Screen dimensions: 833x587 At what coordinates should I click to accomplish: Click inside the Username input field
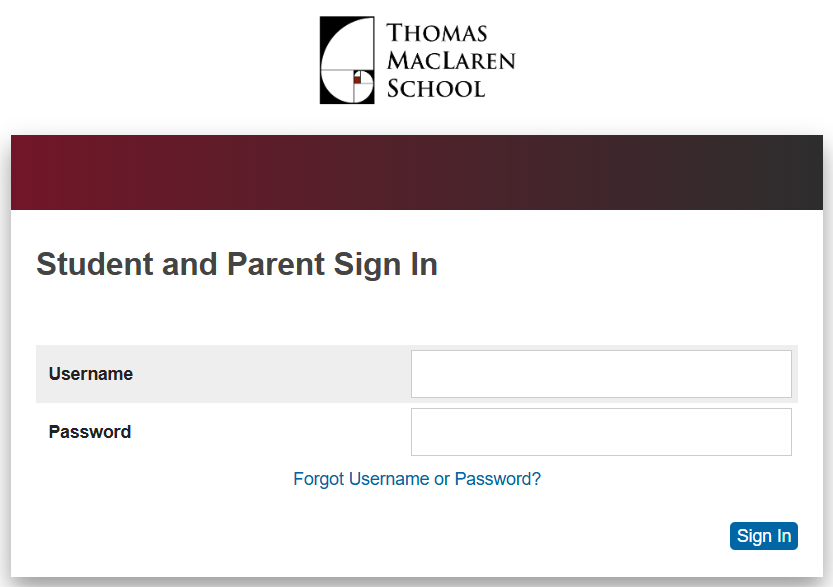(600, 373)
